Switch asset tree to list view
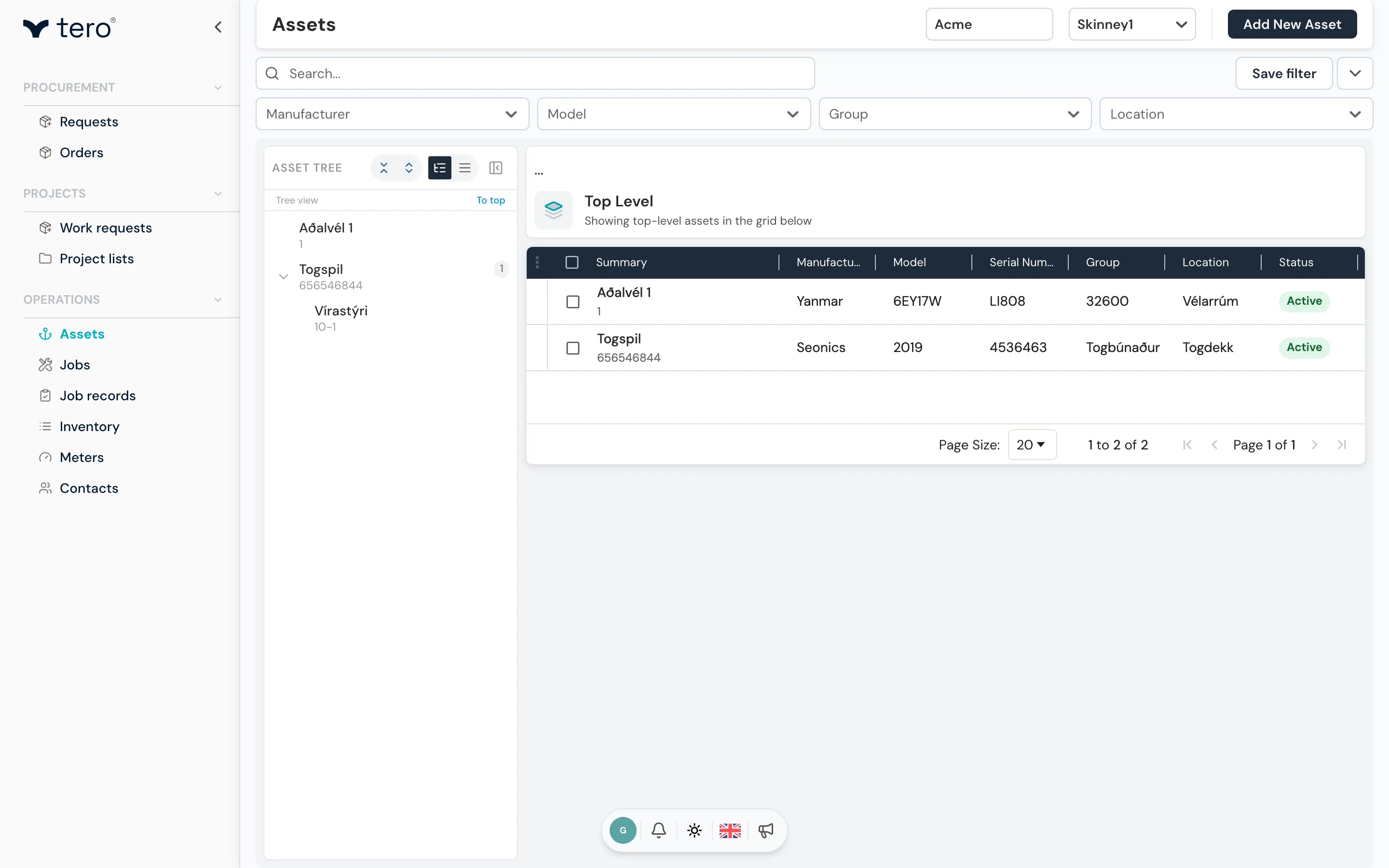 pyautogui.click(x=465, y=168)
